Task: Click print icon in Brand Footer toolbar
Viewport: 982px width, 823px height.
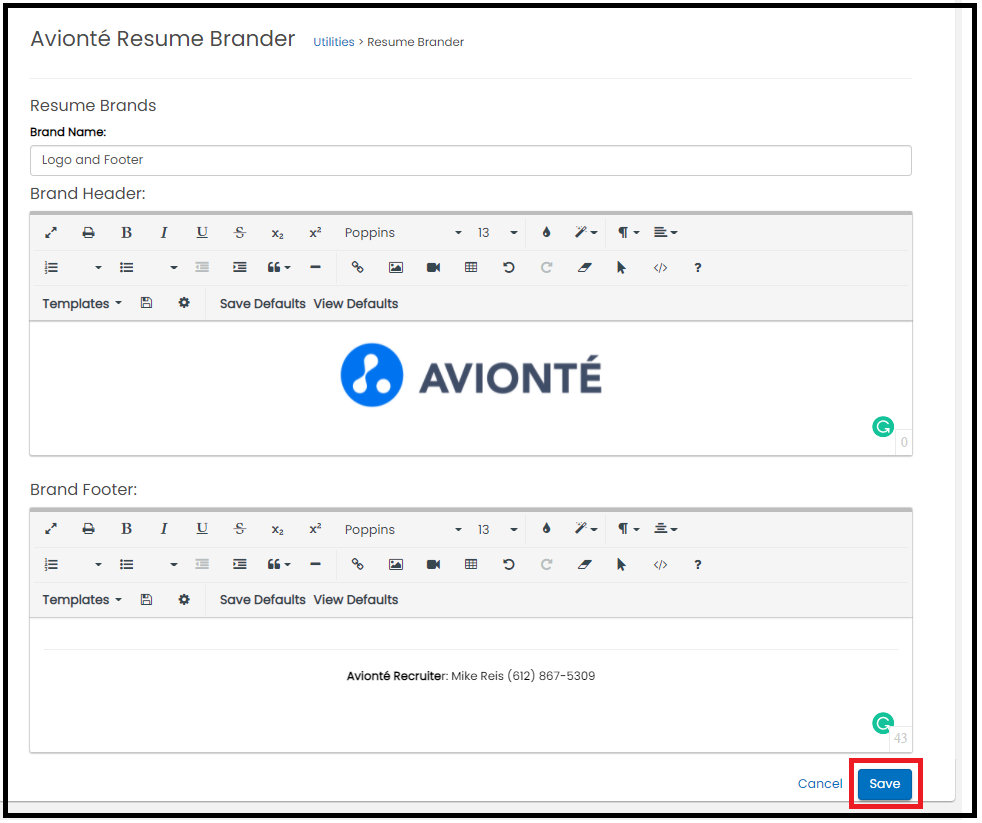Action: [x=88, y=529]
